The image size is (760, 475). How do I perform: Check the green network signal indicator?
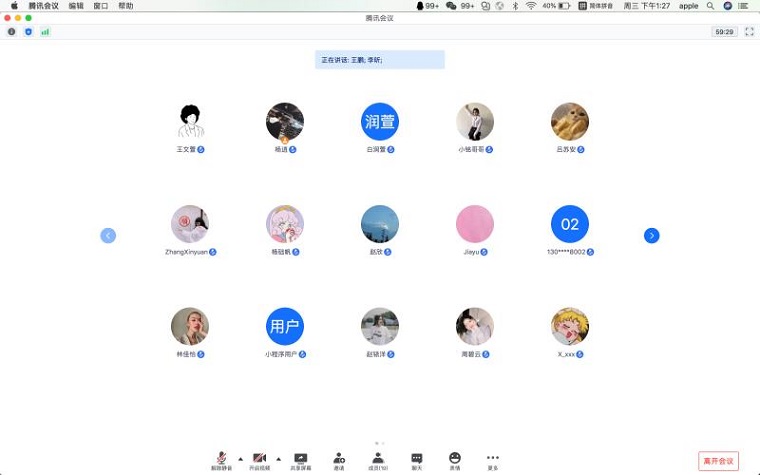(x=45, y=32)
